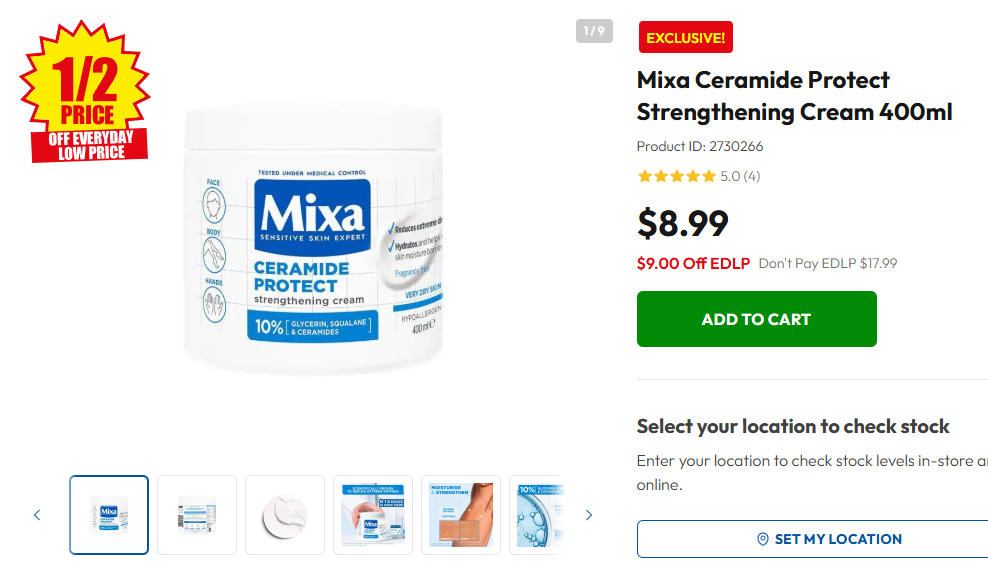Click the 1/9 image counter badge

coord(594,31)
